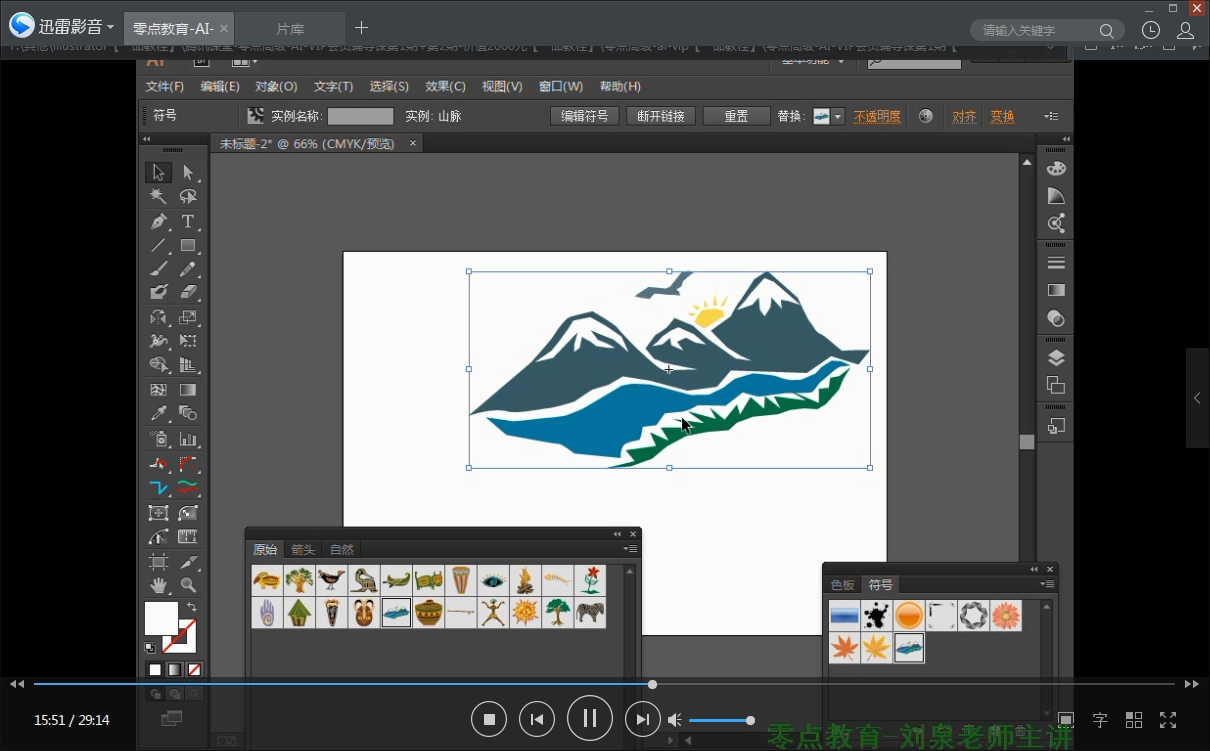Image resolution: width=1210 pixels, height=751 pixels.
Task: Switch to the 片库 tab
Action: (290, 29)
